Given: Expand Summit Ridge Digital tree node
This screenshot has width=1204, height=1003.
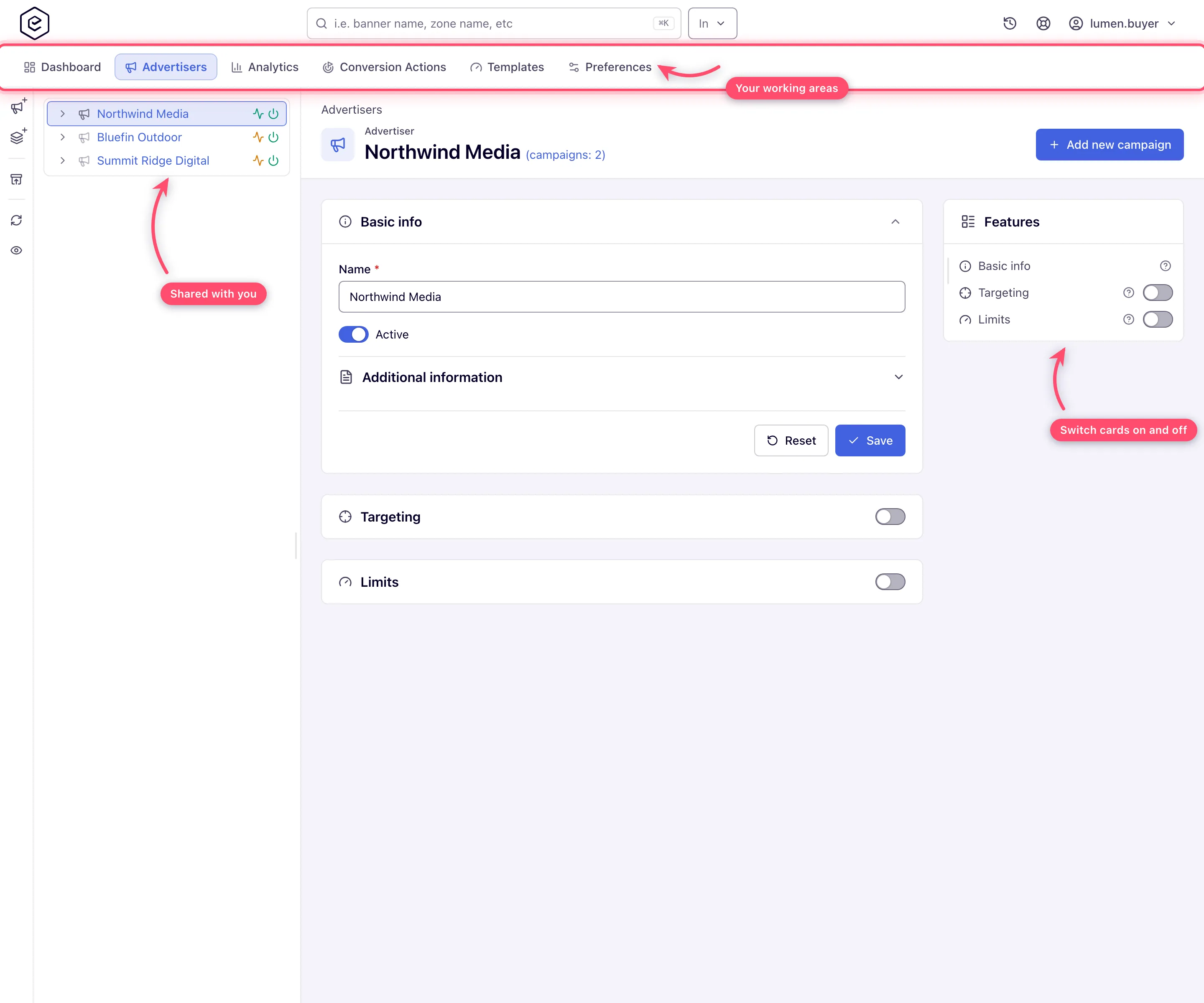Looking at the screenshot, I should 62,160.
